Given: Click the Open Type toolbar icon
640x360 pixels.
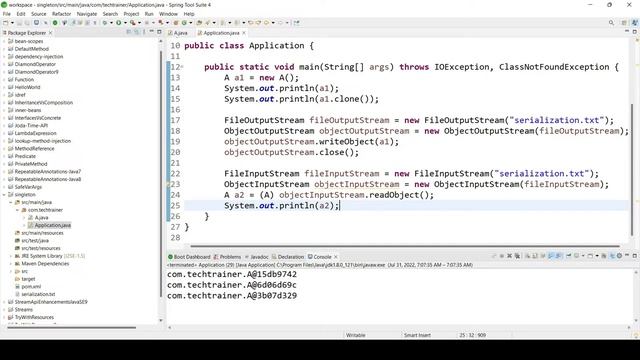Looking at the screenshot, I should point(199,22).
